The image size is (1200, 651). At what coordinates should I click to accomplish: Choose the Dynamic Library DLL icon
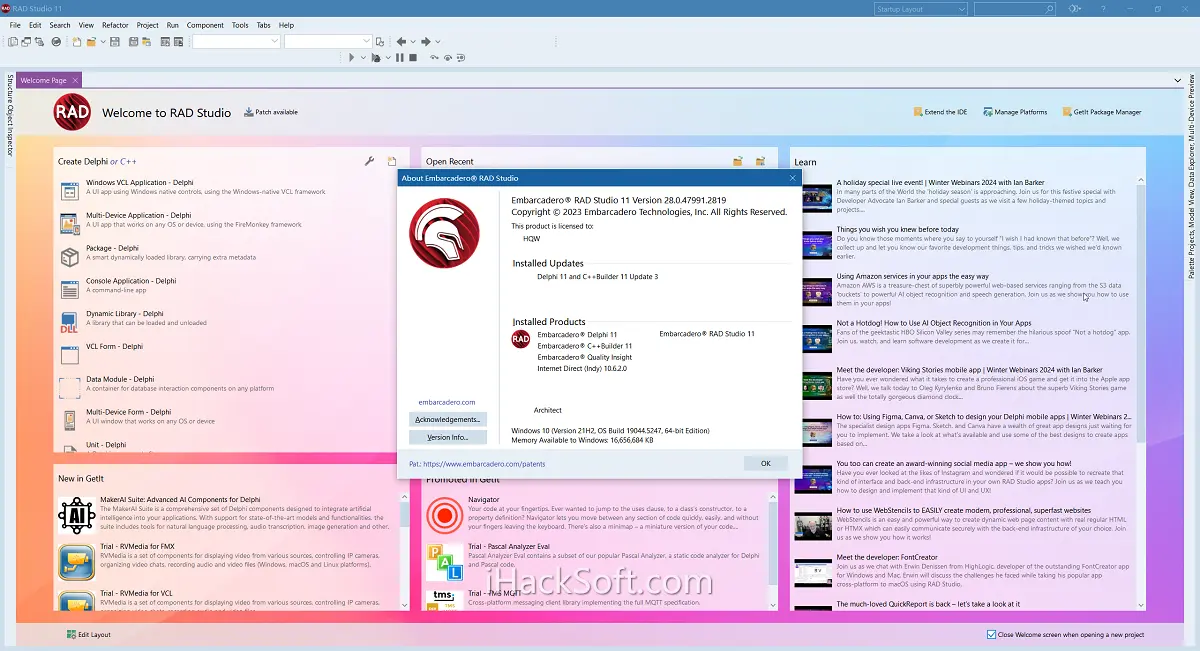click(x=69, y=322)
